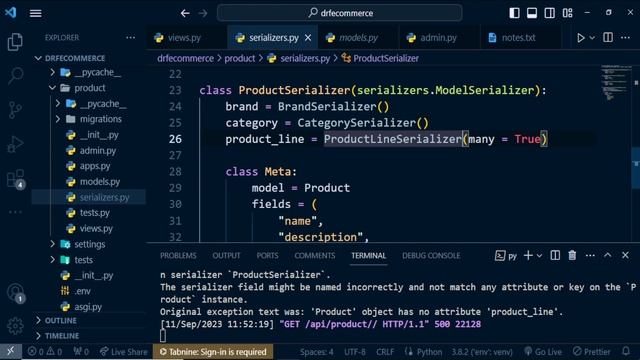Click the drfecommerce search command box
Image resolution: width=640 pixels, height=360 pixels.
coord(340,13)
